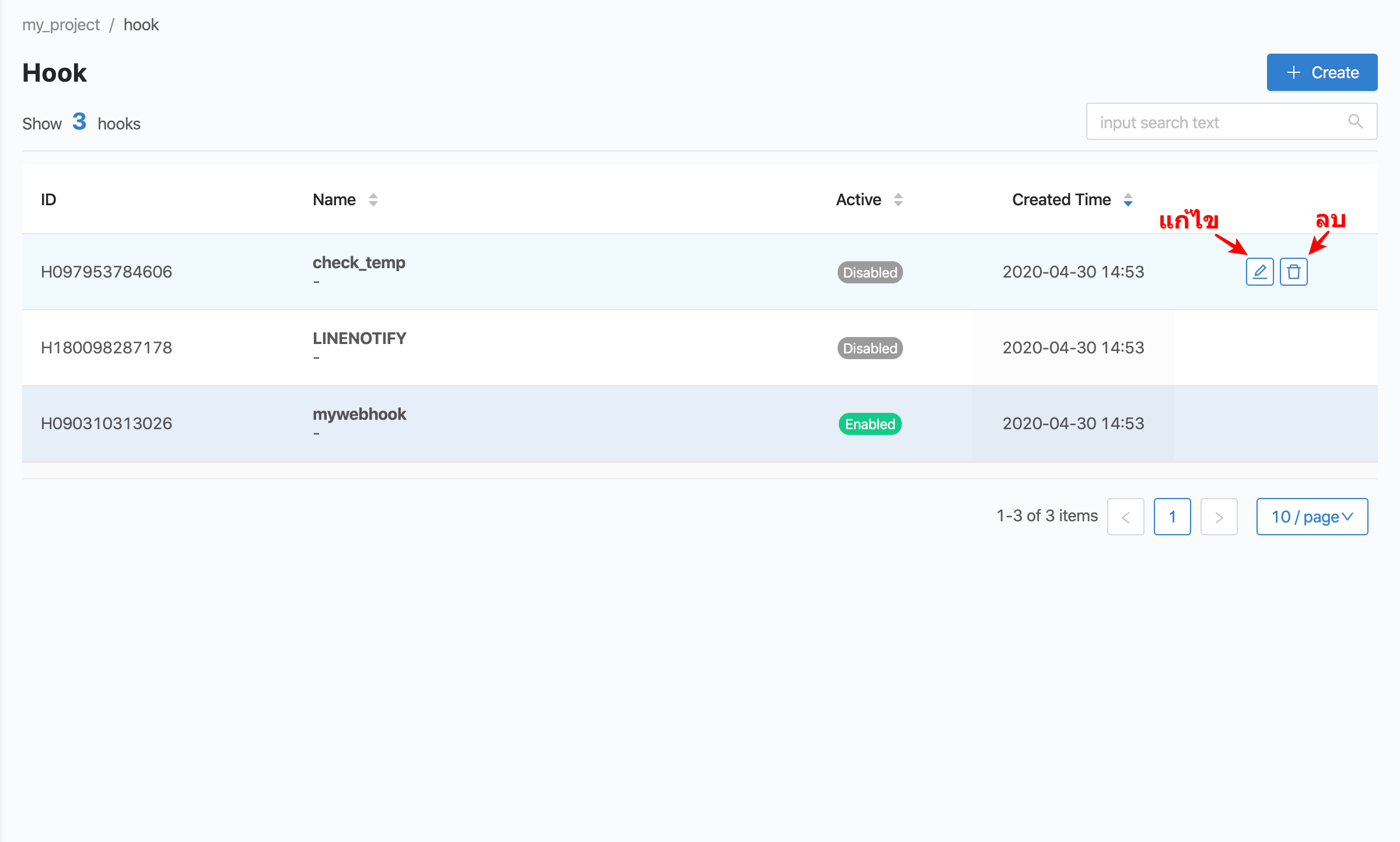Click the 1-3 of 3 items label
Image resolution: width=1400 pixels, height=842 pixels.
coord(1047,515)
